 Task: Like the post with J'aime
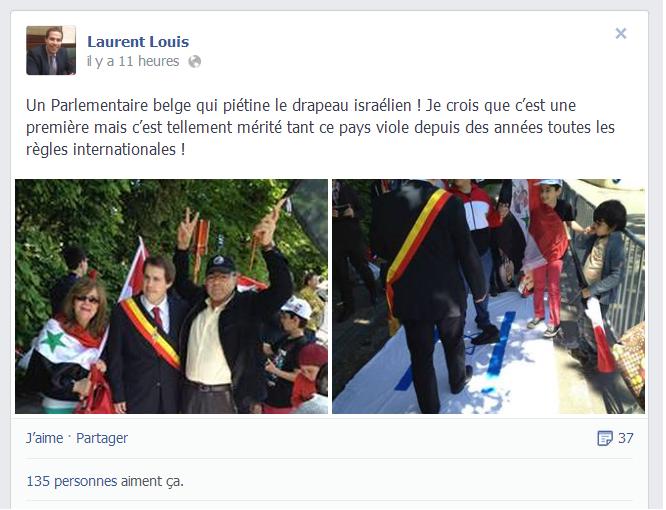45,438
